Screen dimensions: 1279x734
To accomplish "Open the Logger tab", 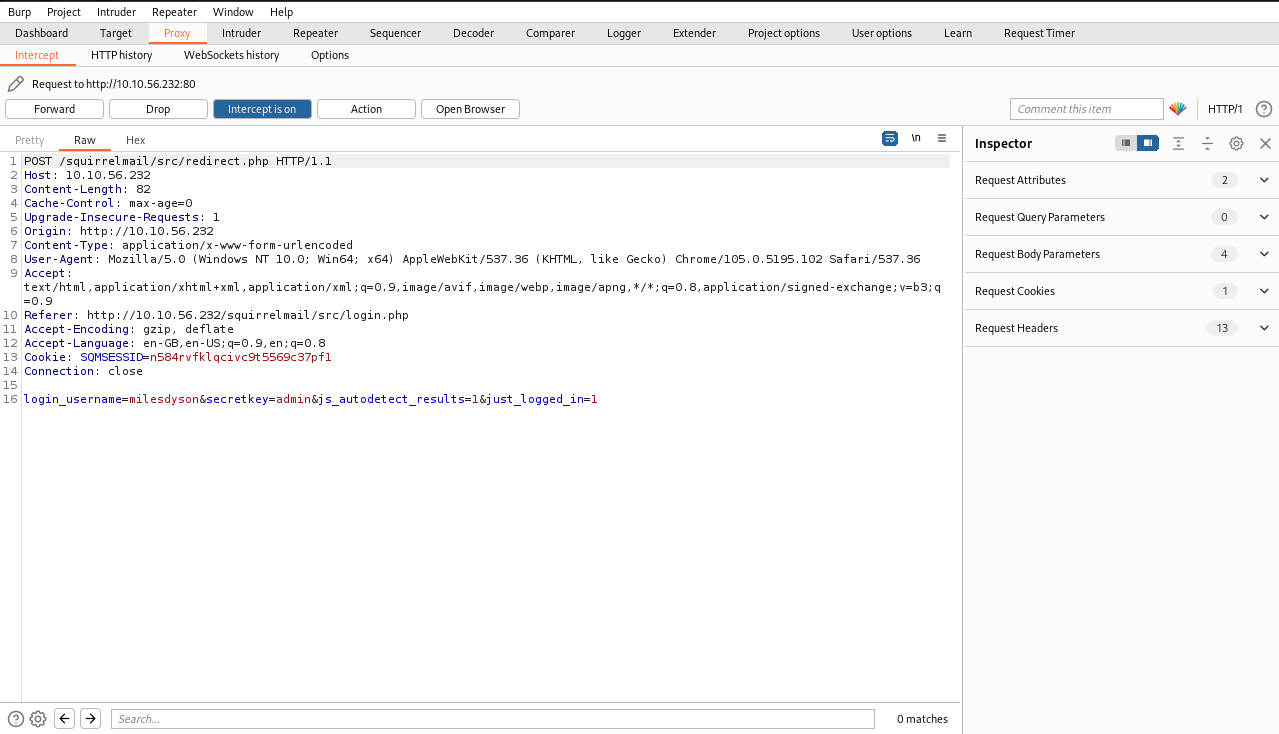I will point(624,33).
